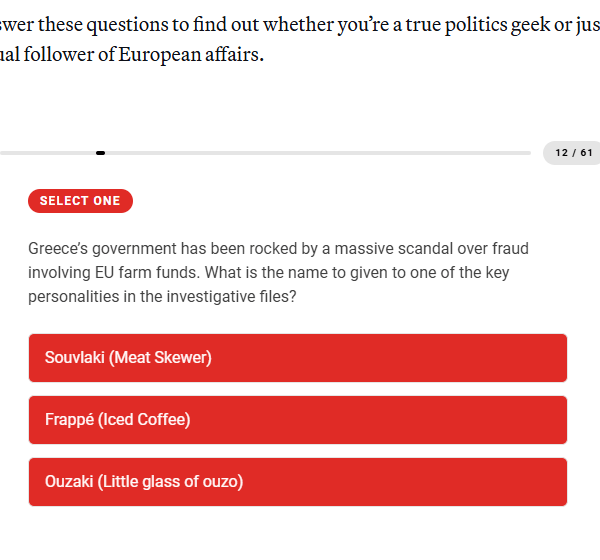
Task: Choose the Souvlaki (Meat Skewer) answer
Action: (x=297, y=358)
